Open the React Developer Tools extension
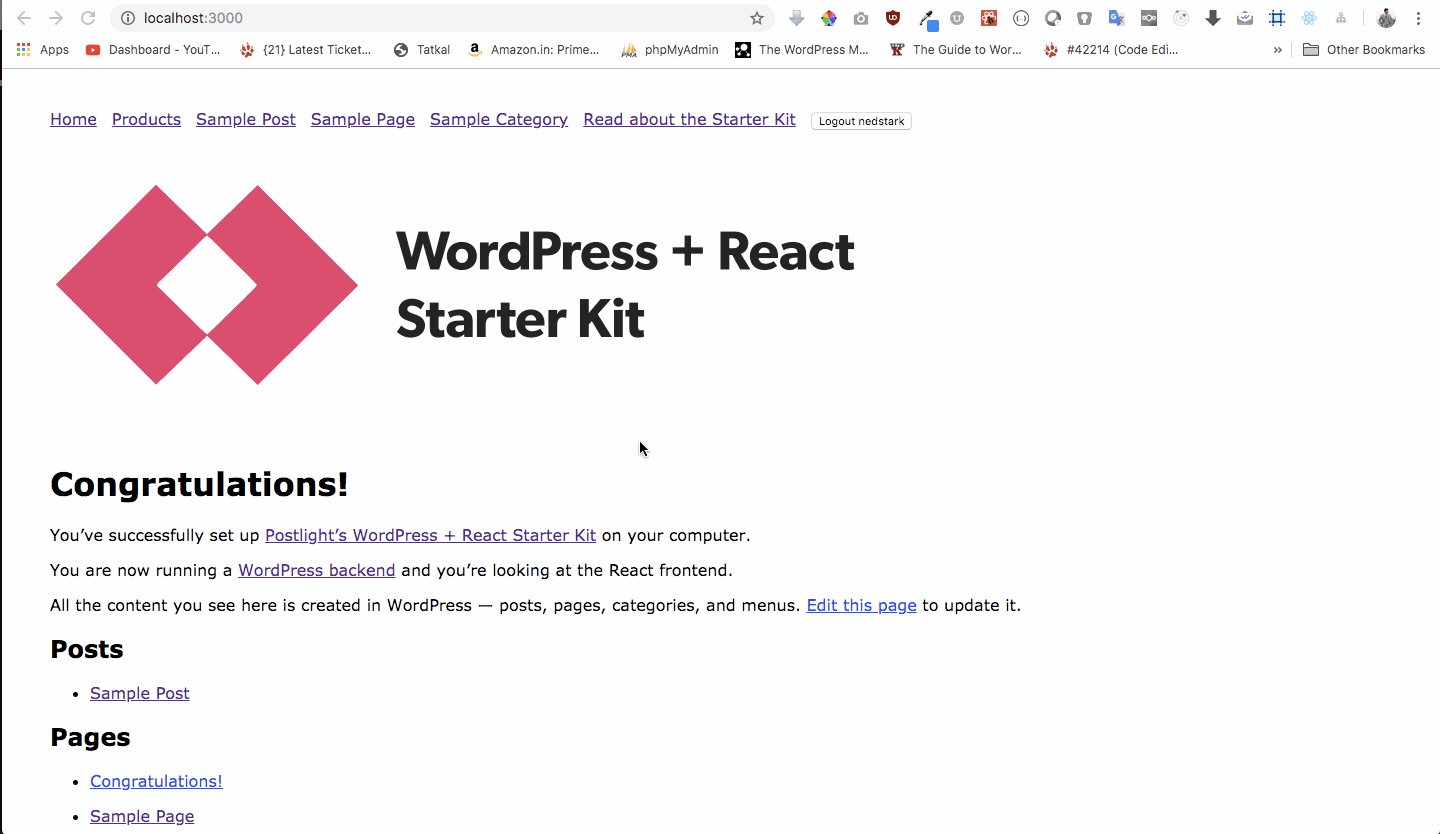 1309,18
